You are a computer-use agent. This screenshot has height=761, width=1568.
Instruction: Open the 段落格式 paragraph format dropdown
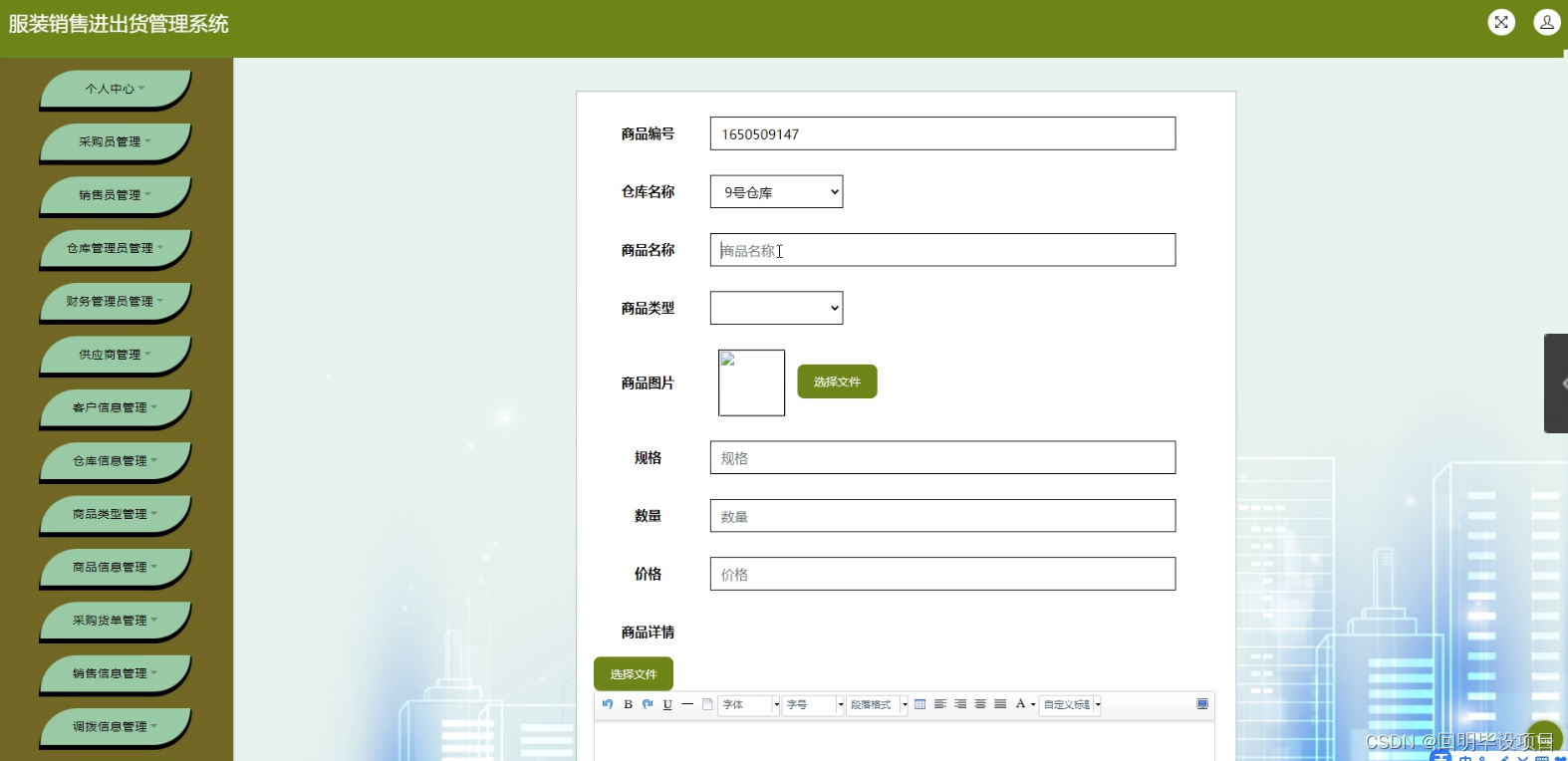click(x=878, y=704)
